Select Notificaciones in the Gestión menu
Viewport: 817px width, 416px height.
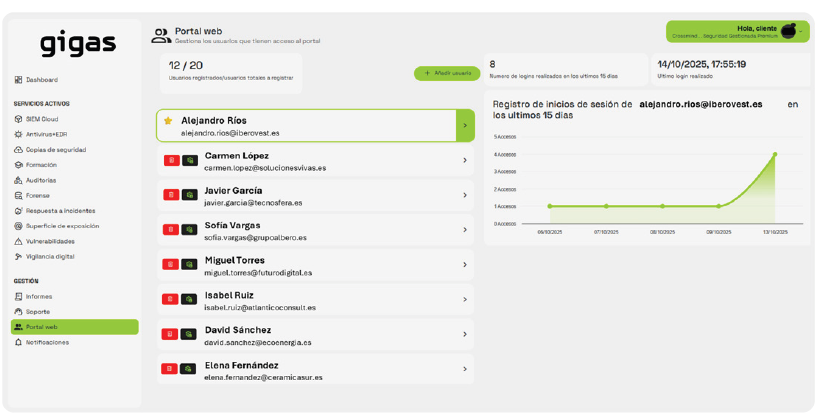(x=47, y=342)
